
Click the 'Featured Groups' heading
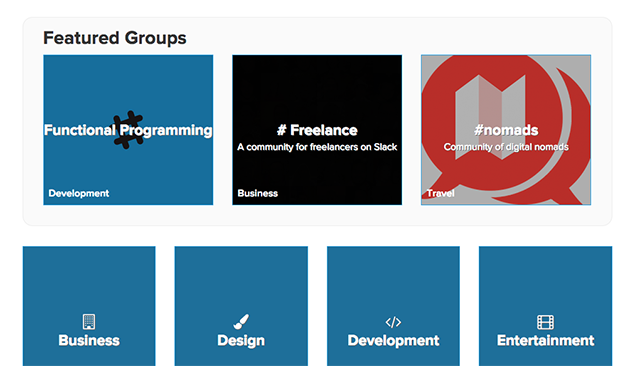115,38
